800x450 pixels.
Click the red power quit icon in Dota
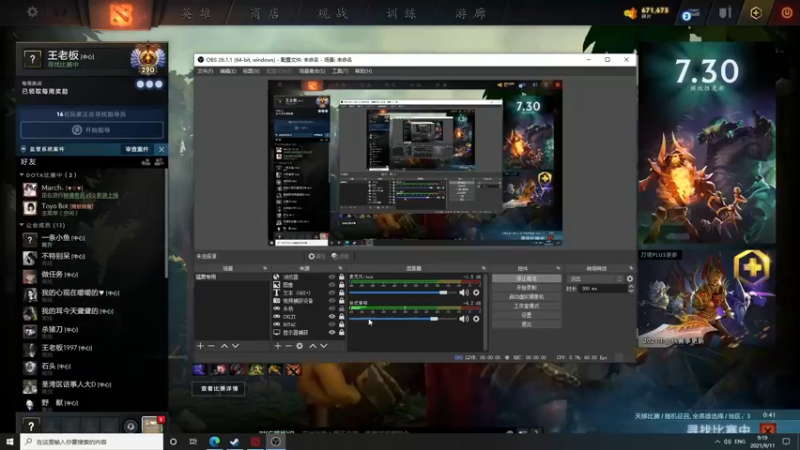pos(787,12)
